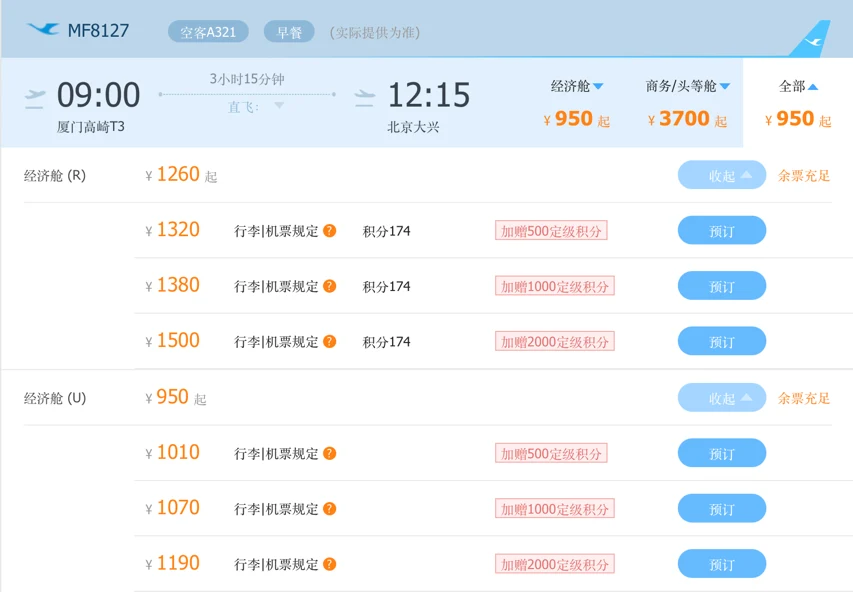Viewport: 853px width, 592px height.
Task: Click the Xiamen Airlines logo beside MF8127
Action: click(x=44, y=29)
